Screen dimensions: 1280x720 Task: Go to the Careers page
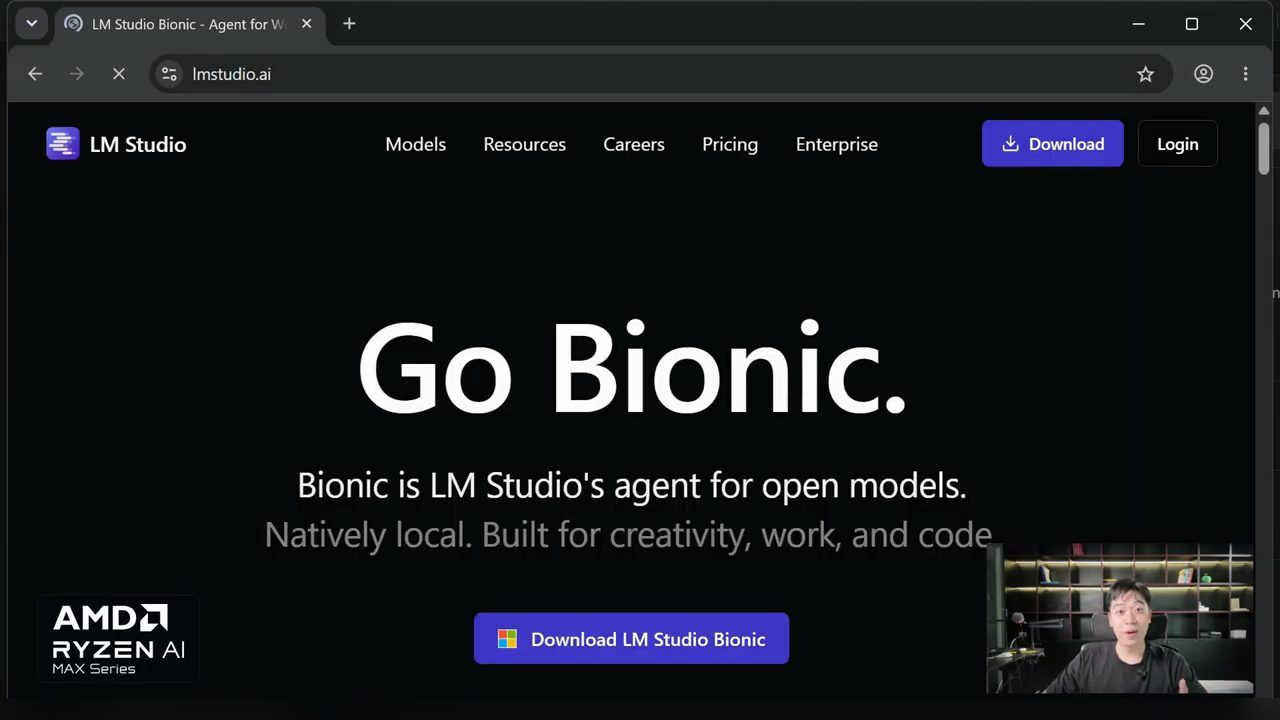[634, 144]
